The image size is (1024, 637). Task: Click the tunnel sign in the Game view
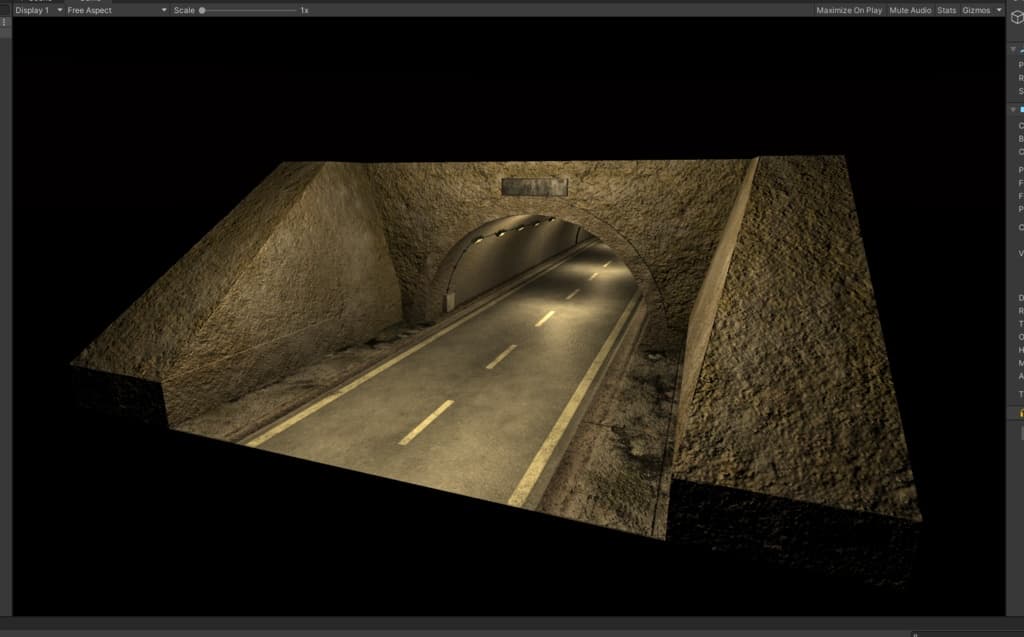[x=534, y=187]
